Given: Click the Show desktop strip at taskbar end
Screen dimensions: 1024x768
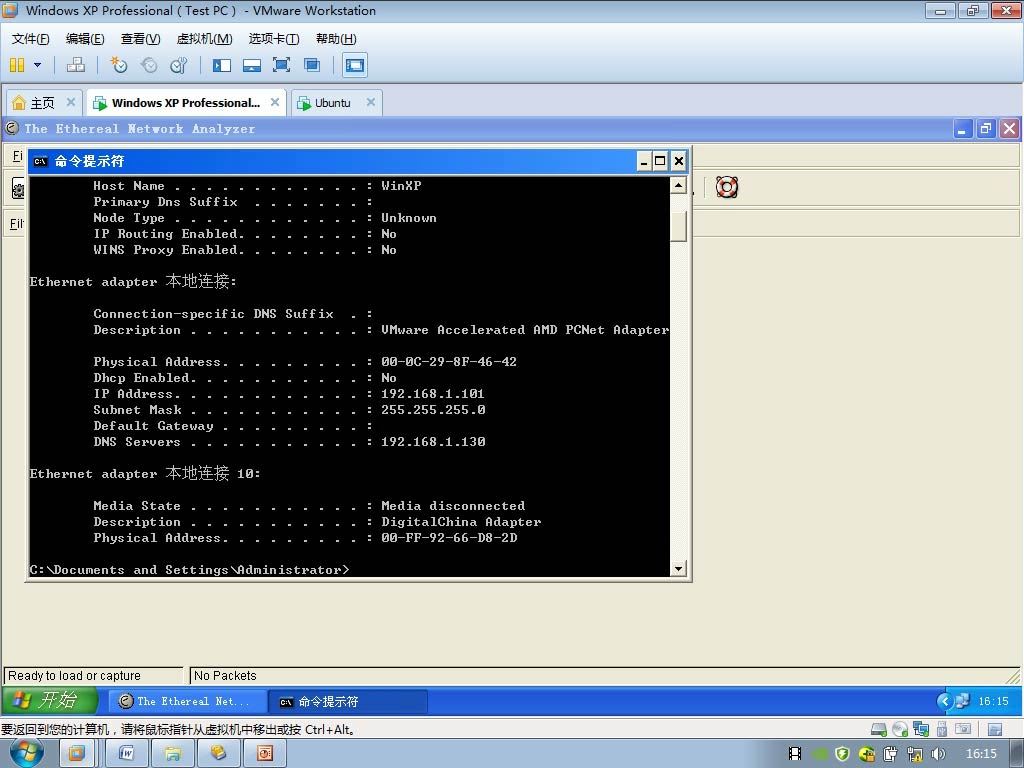Looking at the screenshot, I should [1016, 754].
